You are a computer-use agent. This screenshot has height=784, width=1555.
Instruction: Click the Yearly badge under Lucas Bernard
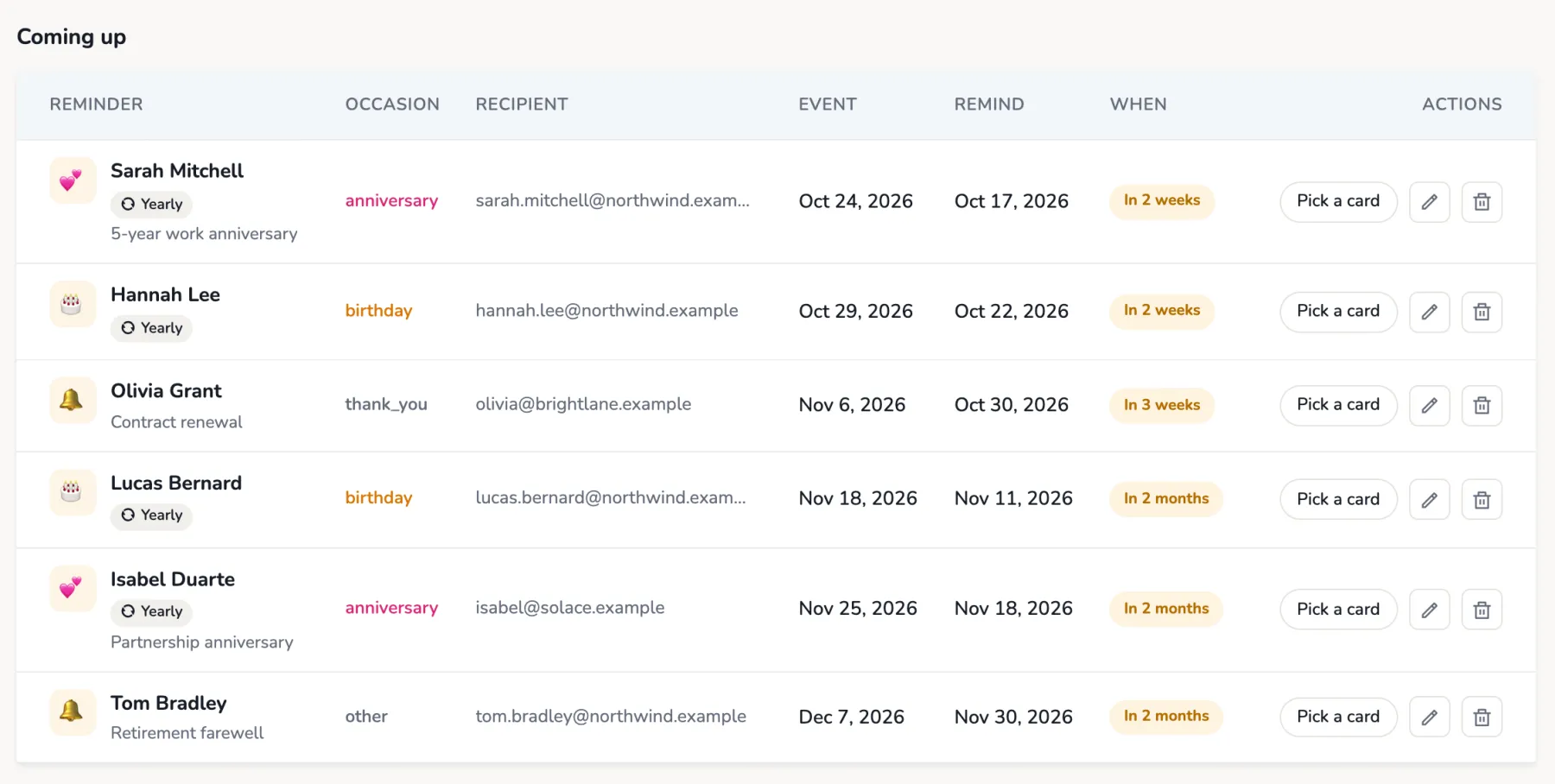point(152,515)
